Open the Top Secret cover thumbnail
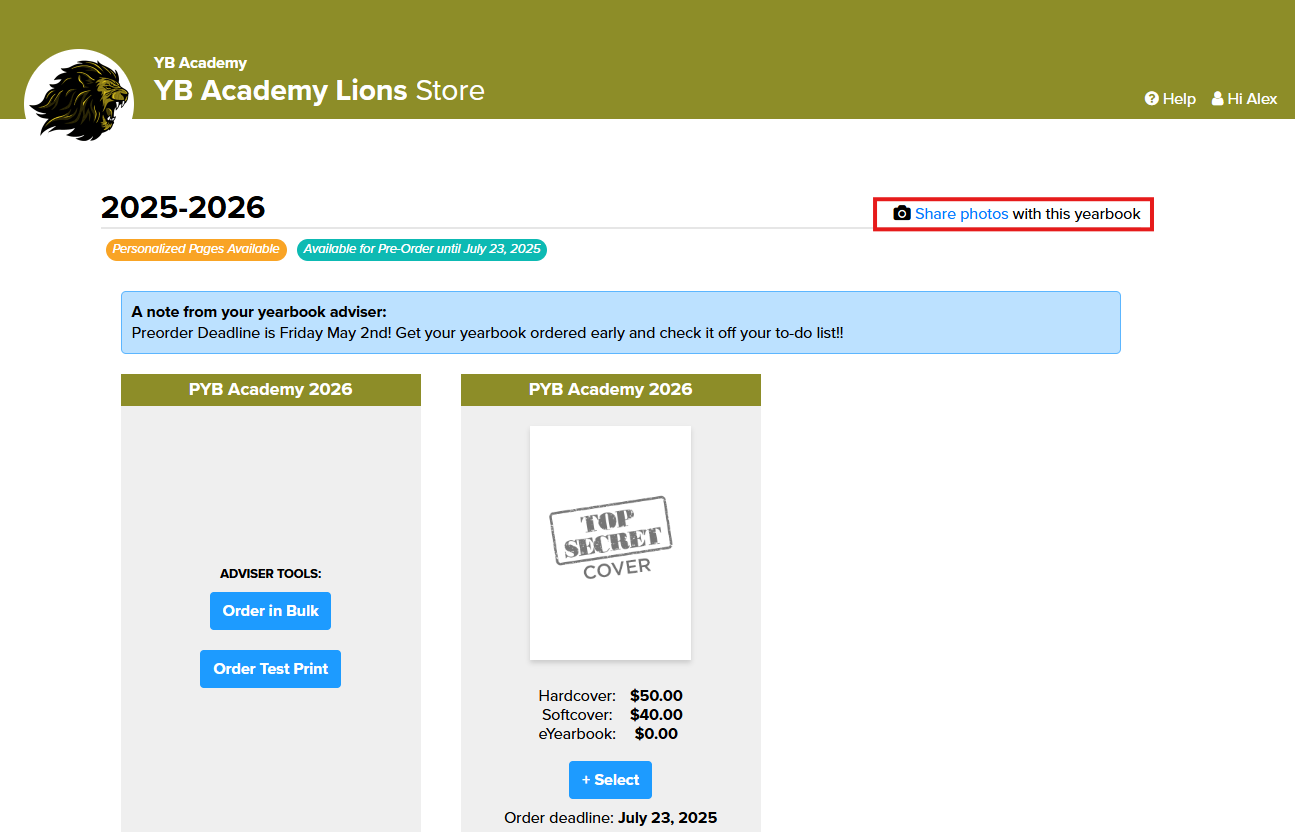This screenshot has height=832, width=1295. click(x=610, y=543)
